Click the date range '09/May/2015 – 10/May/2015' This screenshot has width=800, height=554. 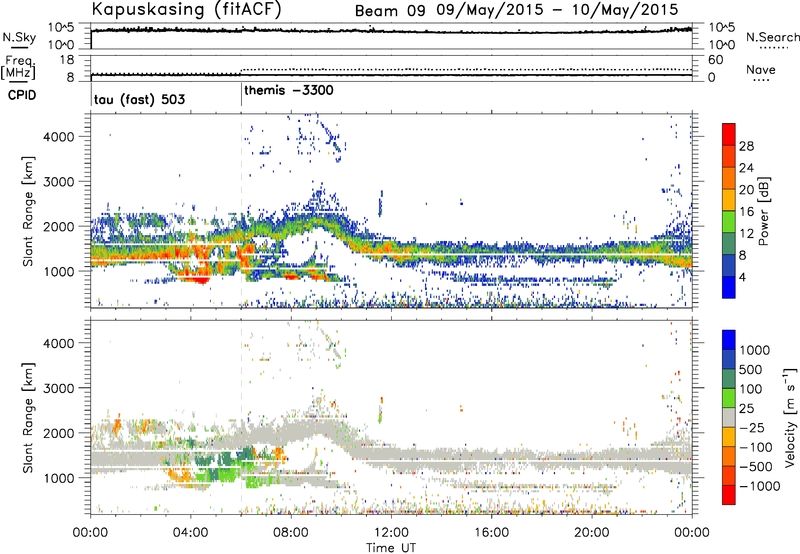tap(558, 10)
